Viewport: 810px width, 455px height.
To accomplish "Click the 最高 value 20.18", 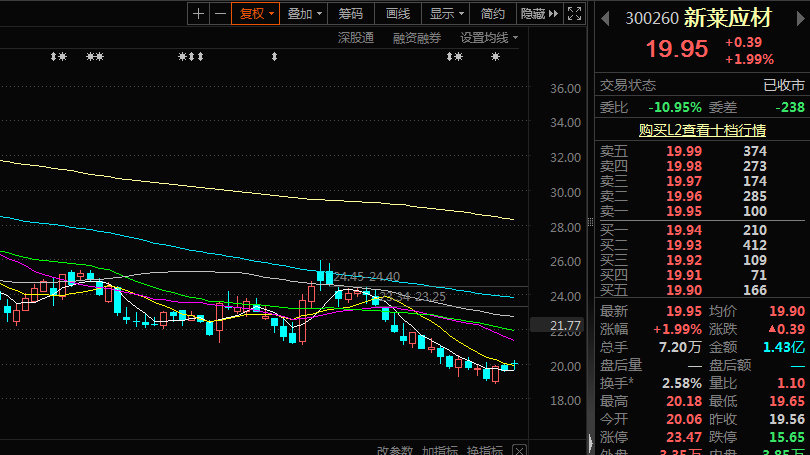I will pyautogui.click(x=684, y=401).
